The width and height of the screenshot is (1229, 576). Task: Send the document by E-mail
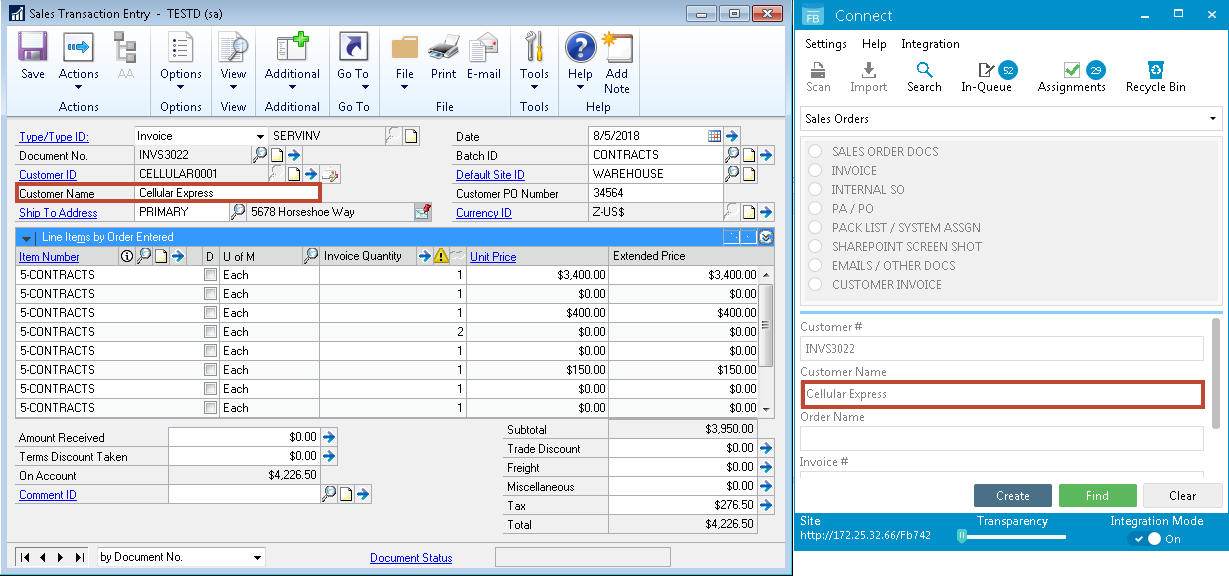484,56
